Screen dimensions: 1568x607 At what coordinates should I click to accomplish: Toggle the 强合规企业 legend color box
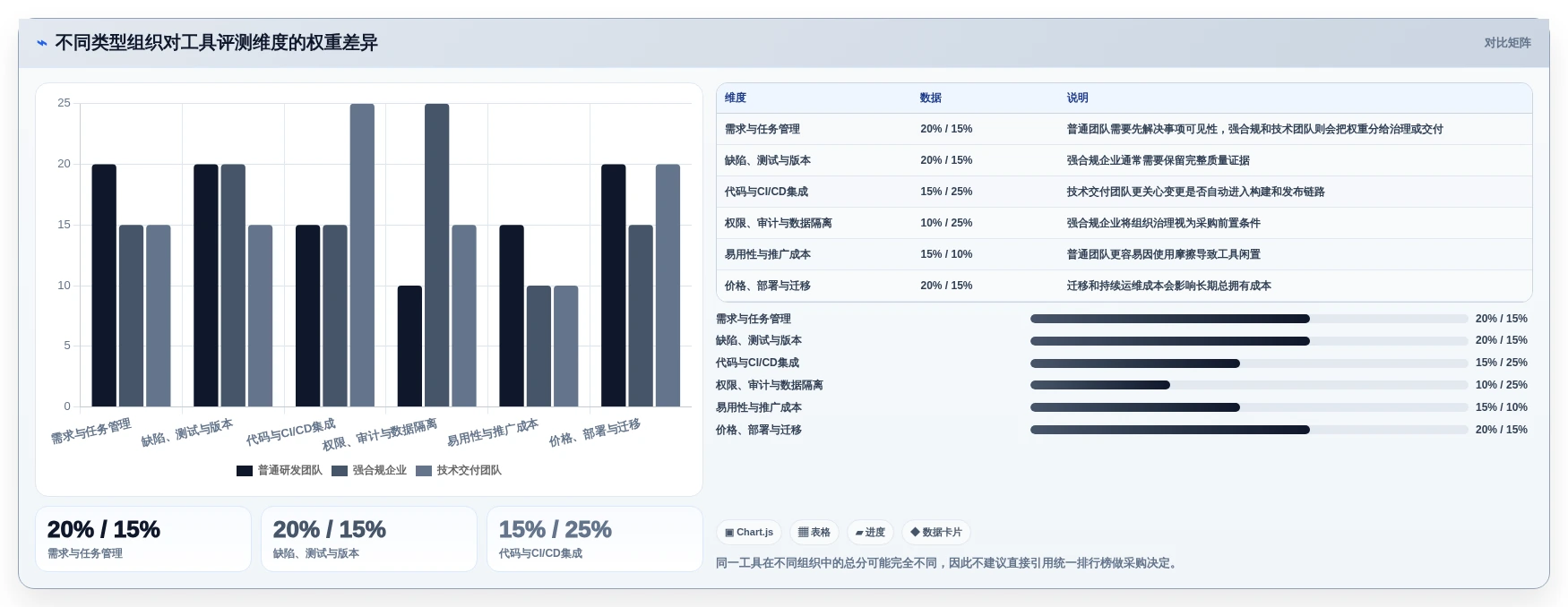tap(340, 471)
